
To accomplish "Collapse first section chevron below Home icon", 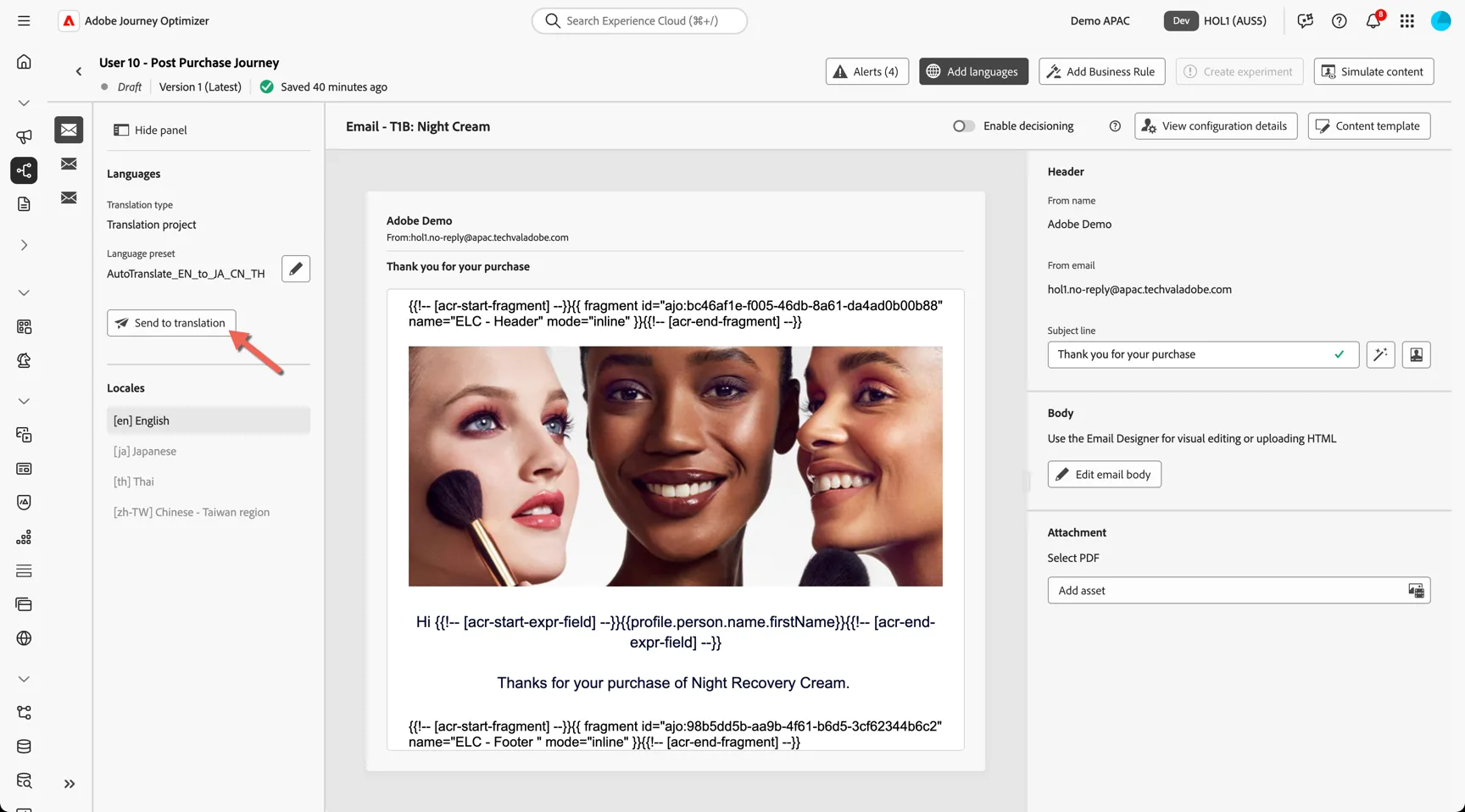I will pos(24,103).
